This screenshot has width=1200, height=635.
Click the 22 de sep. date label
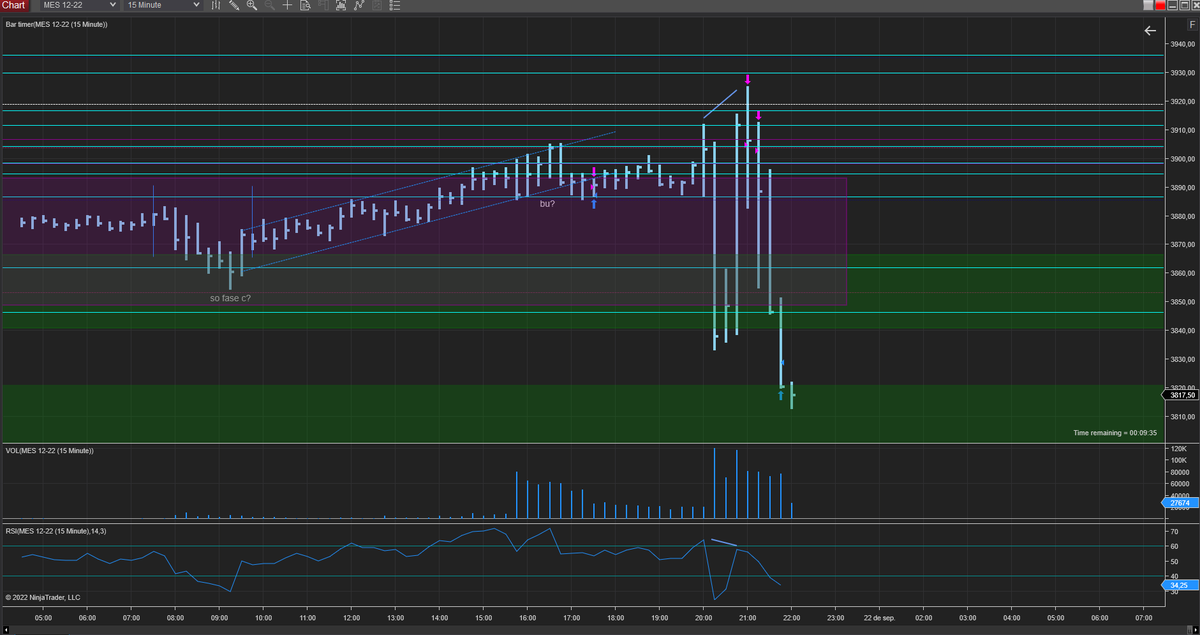pyautogui.click(x=878, y=618)
